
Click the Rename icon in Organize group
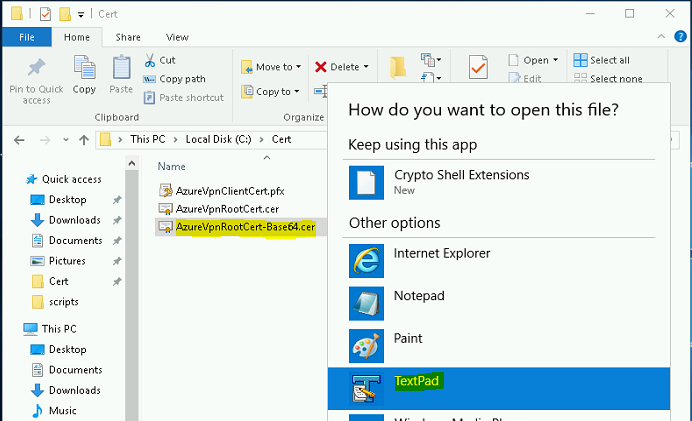point(321,91)
